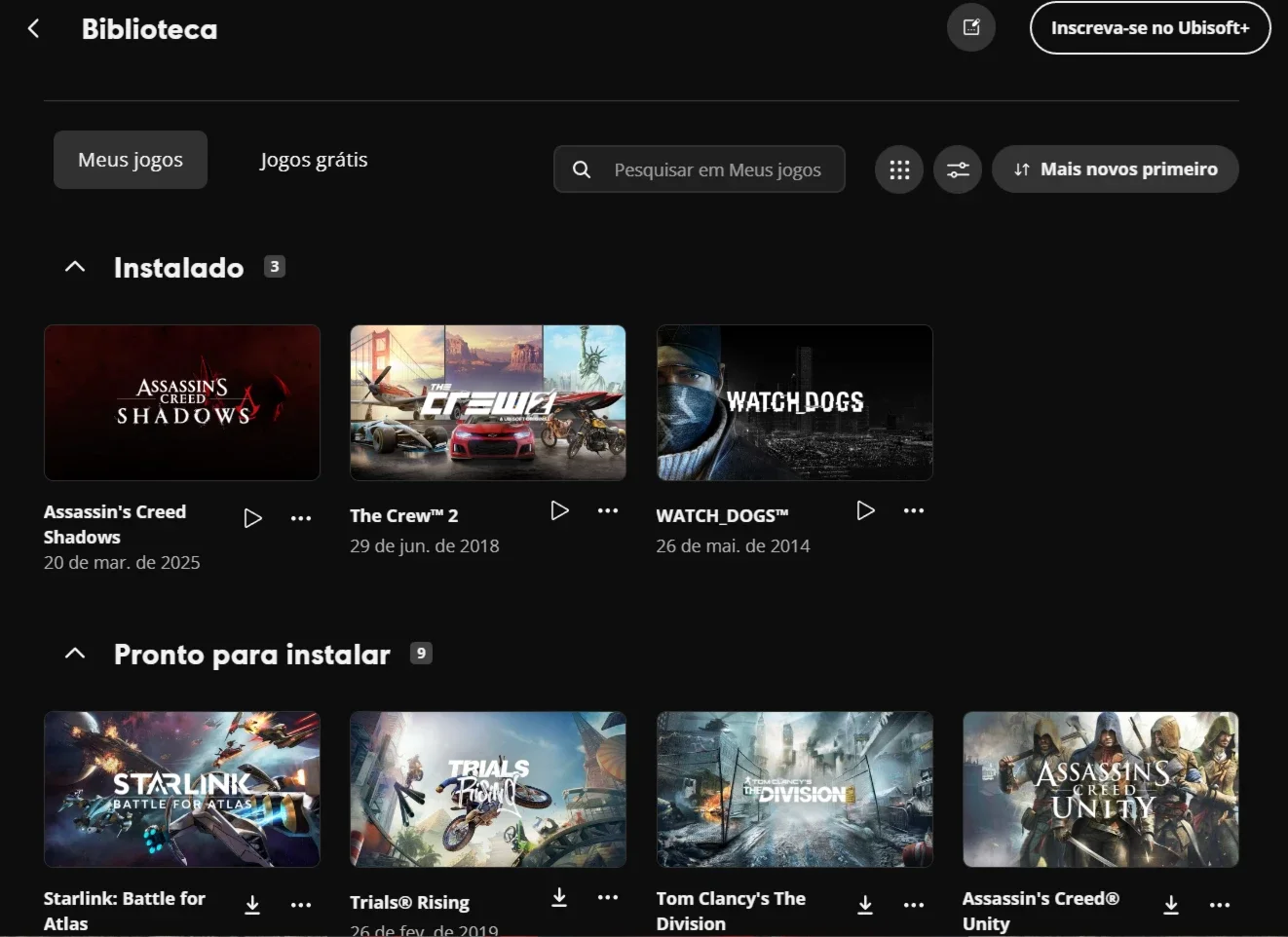The height and width of the screenshot is (937, 1288).
Task: Click the Assassin's Creed® Unity title
Action: (1041, 911)
